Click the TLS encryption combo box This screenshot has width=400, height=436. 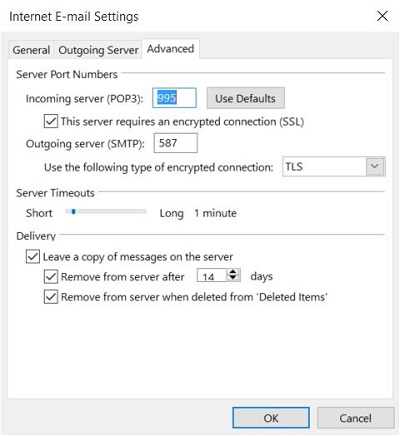(334, 166)
